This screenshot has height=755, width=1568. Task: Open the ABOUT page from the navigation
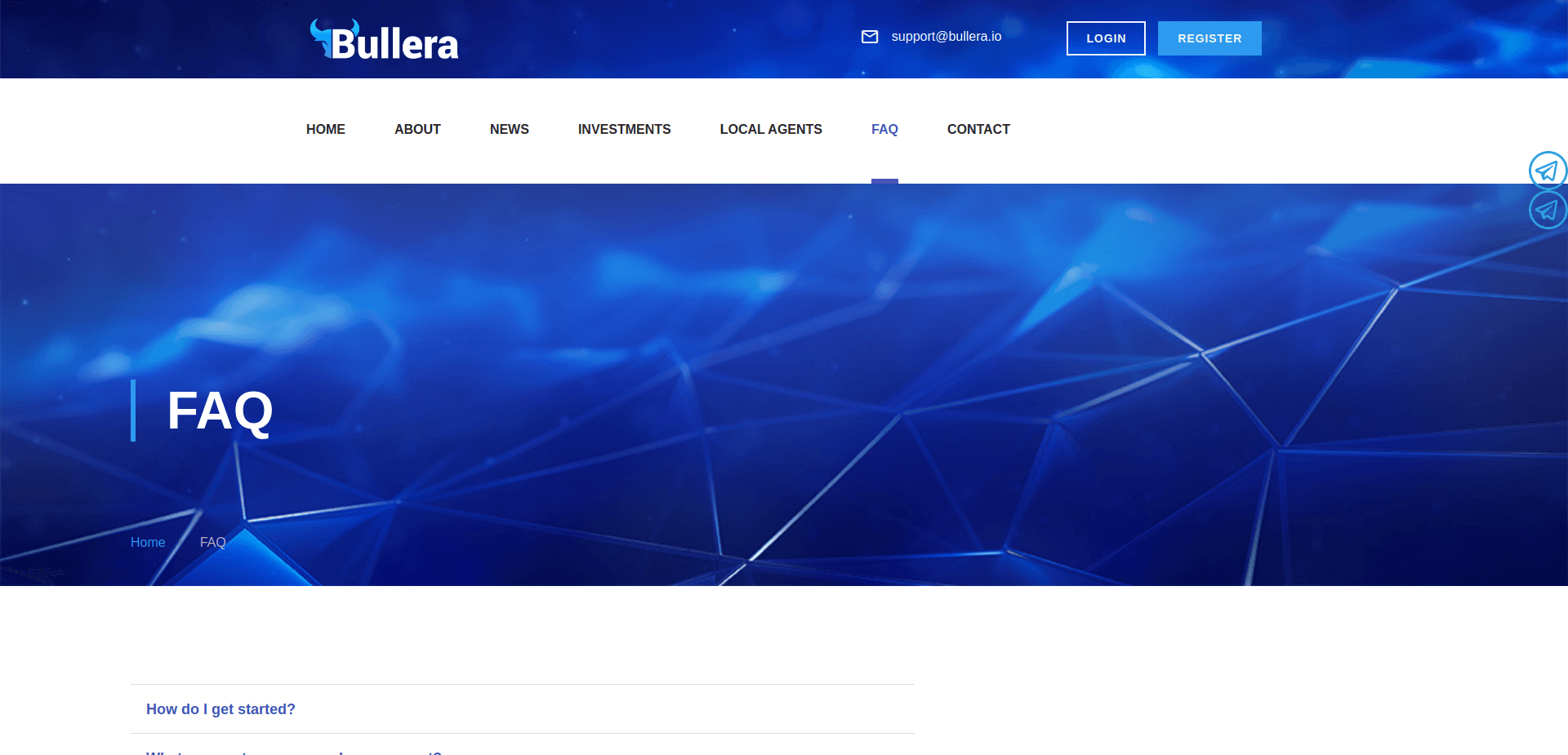417,129
